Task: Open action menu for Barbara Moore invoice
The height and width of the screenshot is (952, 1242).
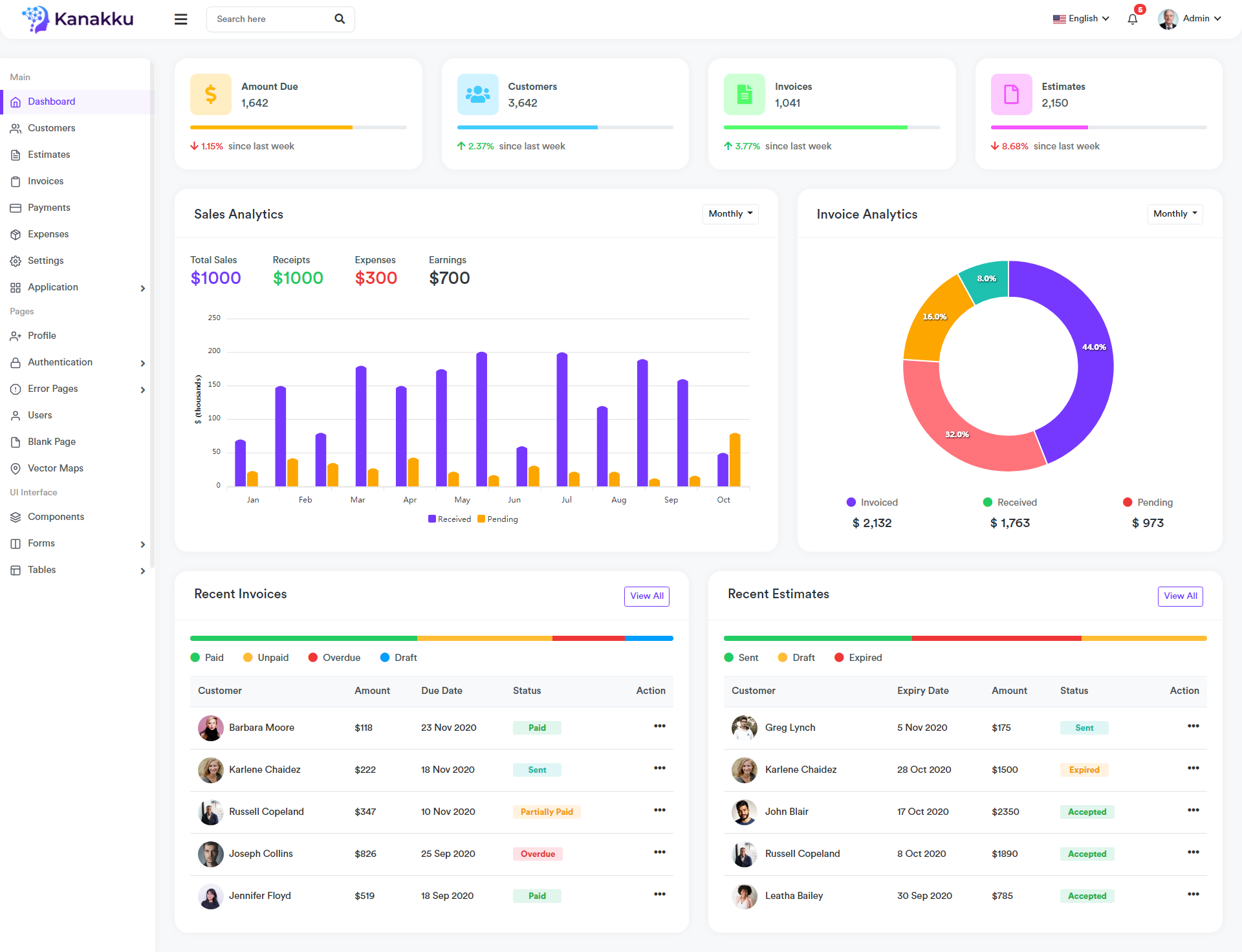Action: tap(659, 726)
